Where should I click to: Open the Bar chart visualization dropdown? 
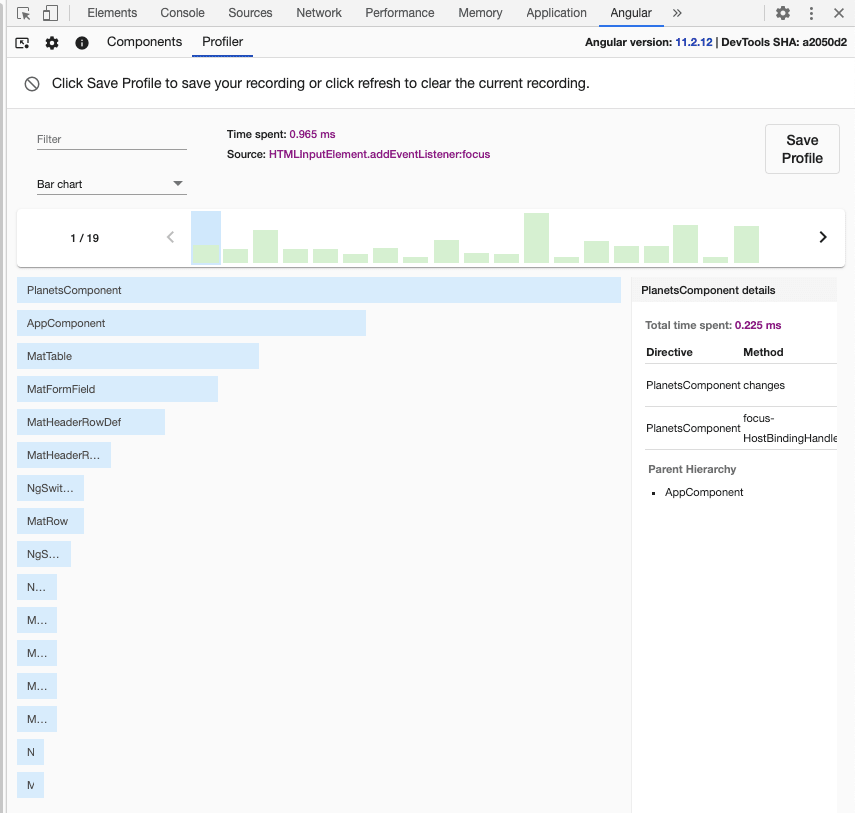click(112, 184)
